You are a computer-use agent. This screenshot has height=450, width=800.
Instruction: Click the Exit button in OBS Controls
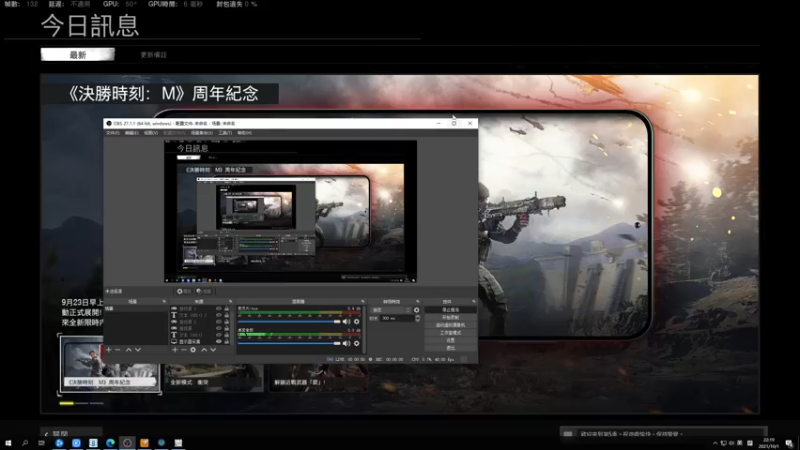pos(451,348)
